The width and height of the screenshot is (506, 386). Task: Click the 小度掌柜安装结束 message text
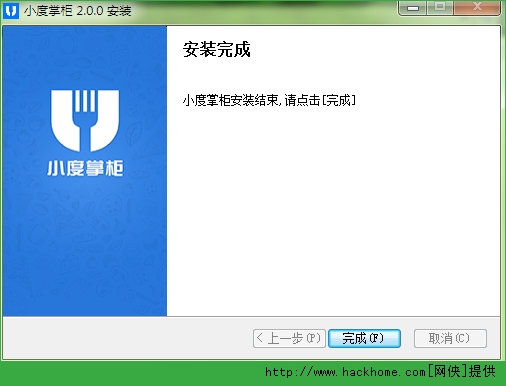coord(269,100)
